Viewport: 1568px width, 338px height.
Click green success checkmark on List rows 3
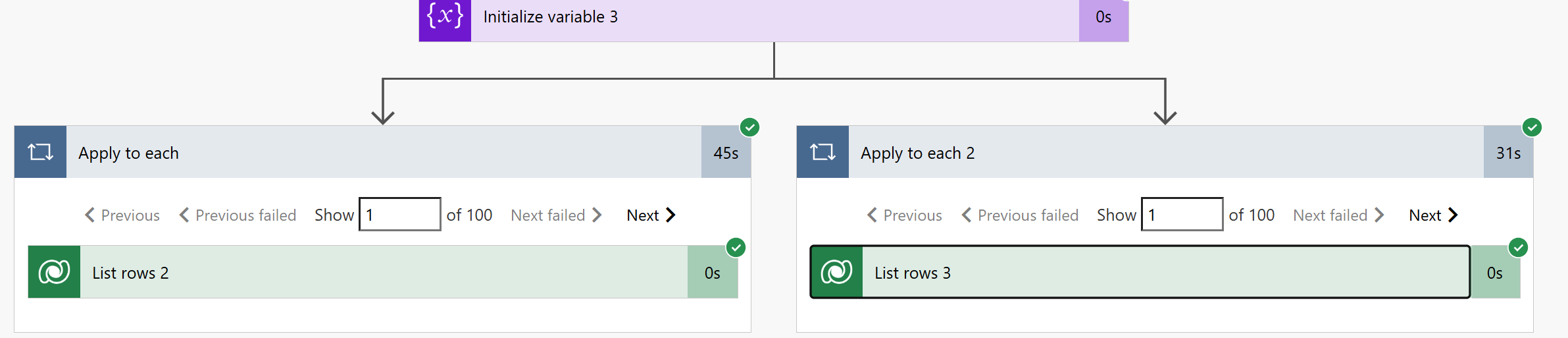point(1518,248)
